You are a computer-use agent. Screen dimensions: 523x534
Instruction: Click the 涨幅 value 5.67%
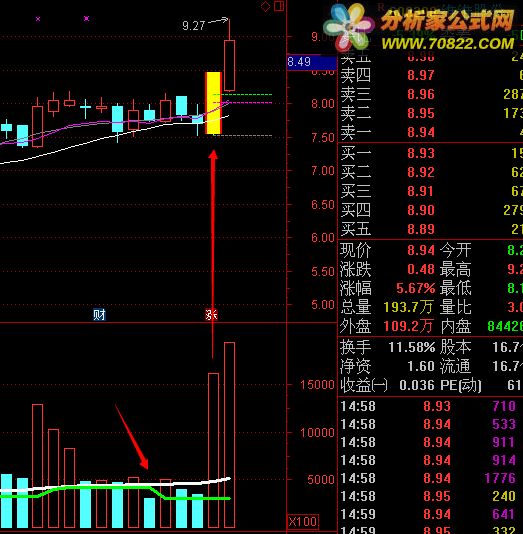[415, 288]
